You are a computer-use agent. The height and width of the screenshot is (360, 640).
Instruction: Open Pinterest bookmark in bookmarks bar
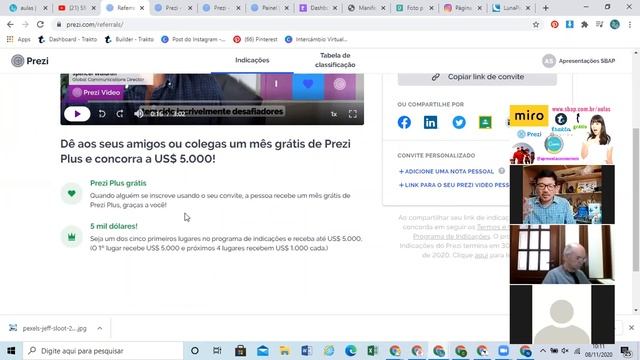[x=255, y=40]
